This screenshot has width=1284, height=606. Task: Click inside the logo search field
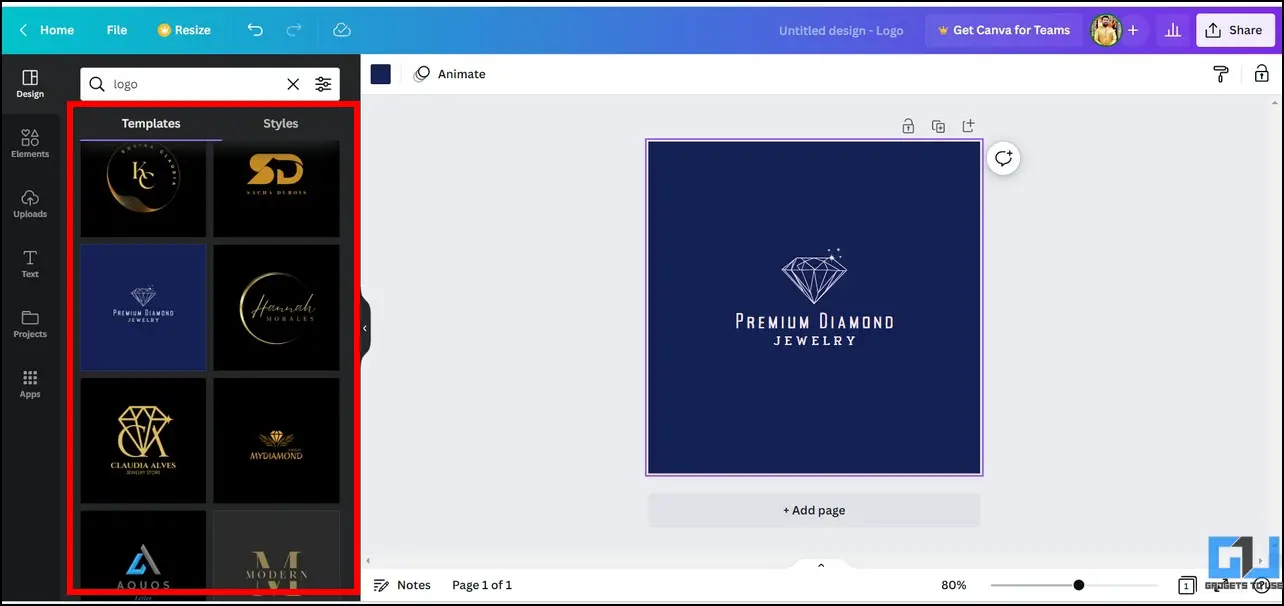(x=195, y=84)
